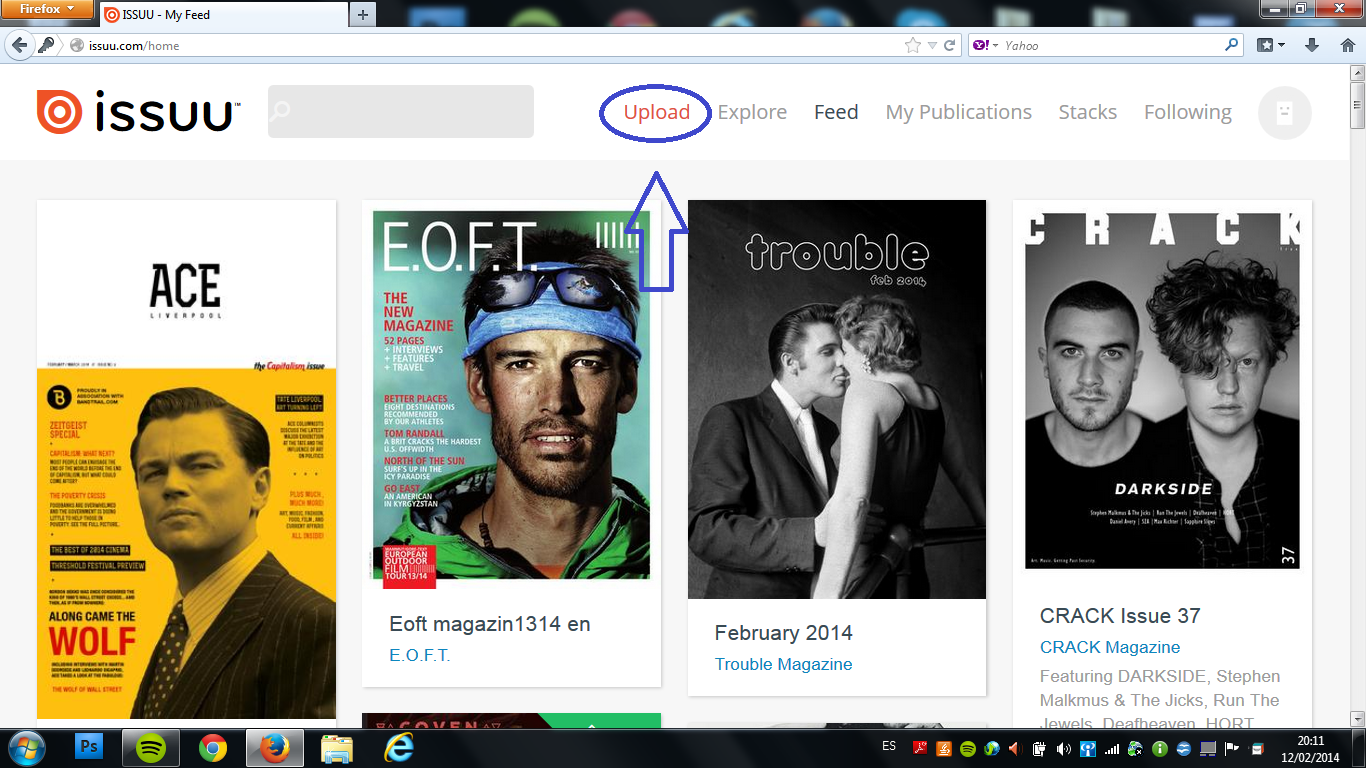This screenshot has height=768, width=1366.
Task: Switch to Firefox in the taskbar
Action: point(273,748)
